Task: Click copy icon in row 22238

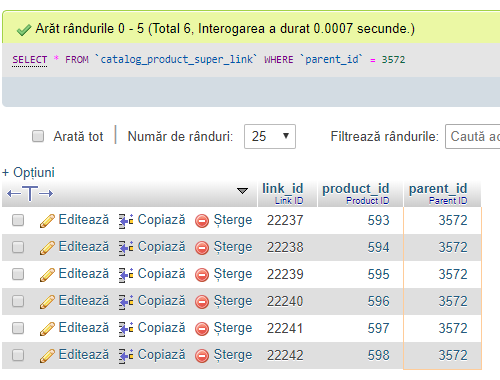Action: [126, 248]
